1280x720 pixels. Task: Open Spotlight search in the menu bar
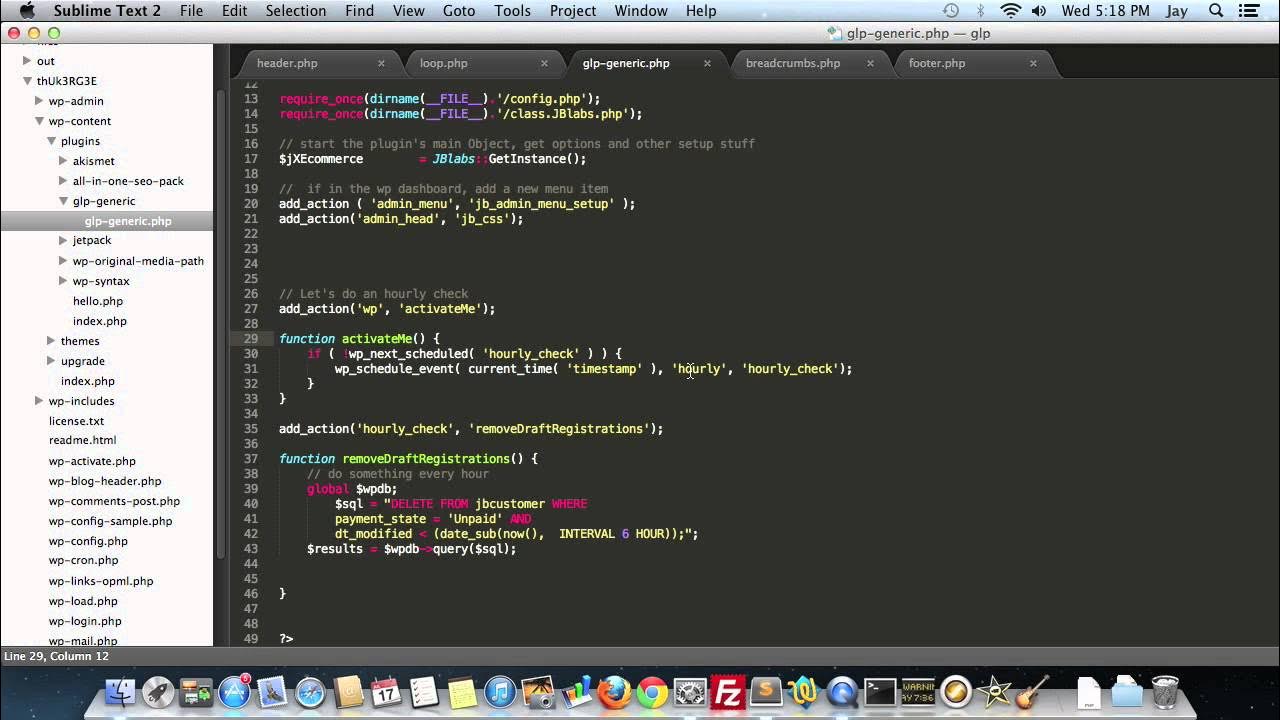coord(1215,11)
